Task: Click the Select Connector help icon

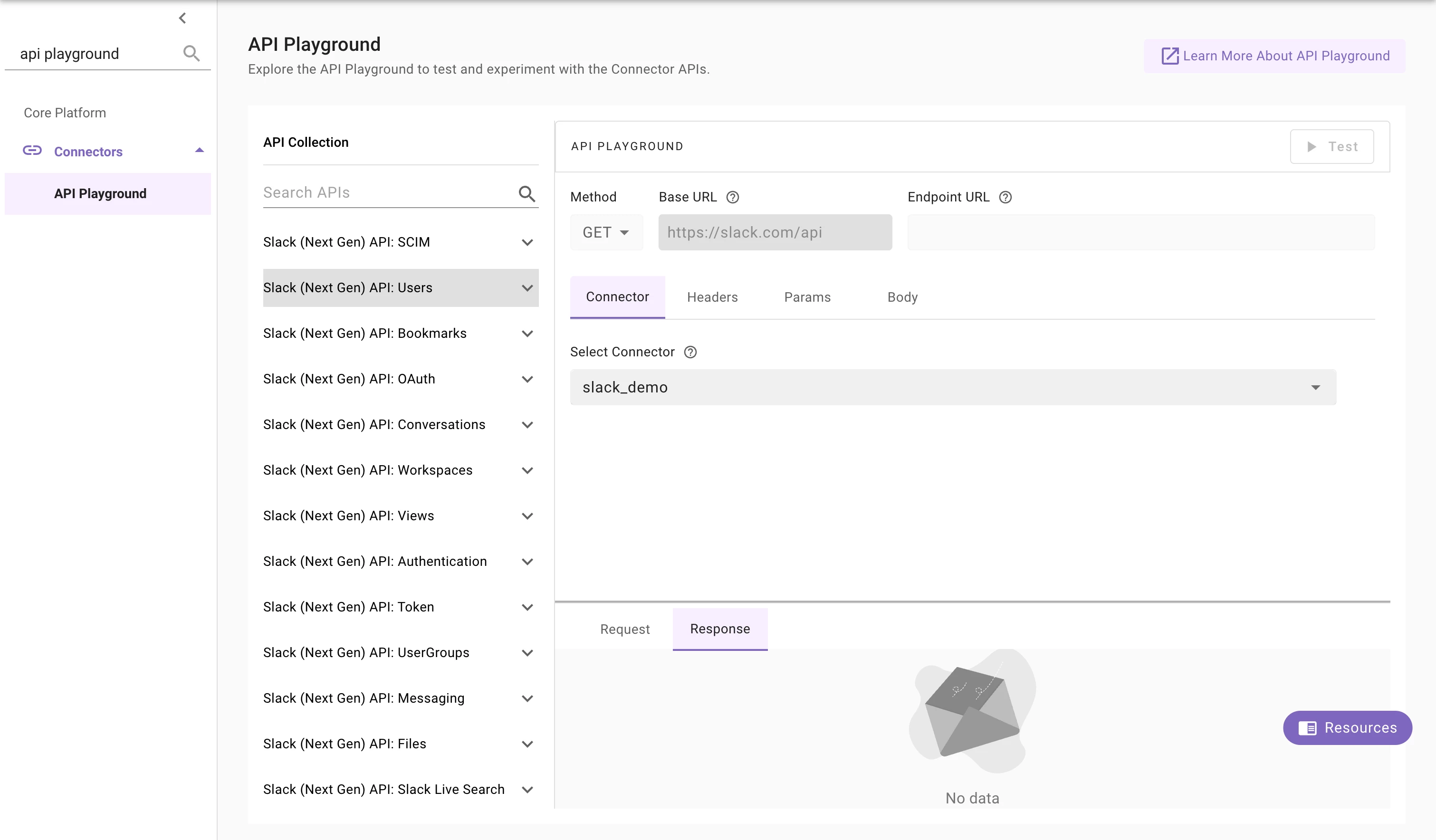Action: click(690, 352)
